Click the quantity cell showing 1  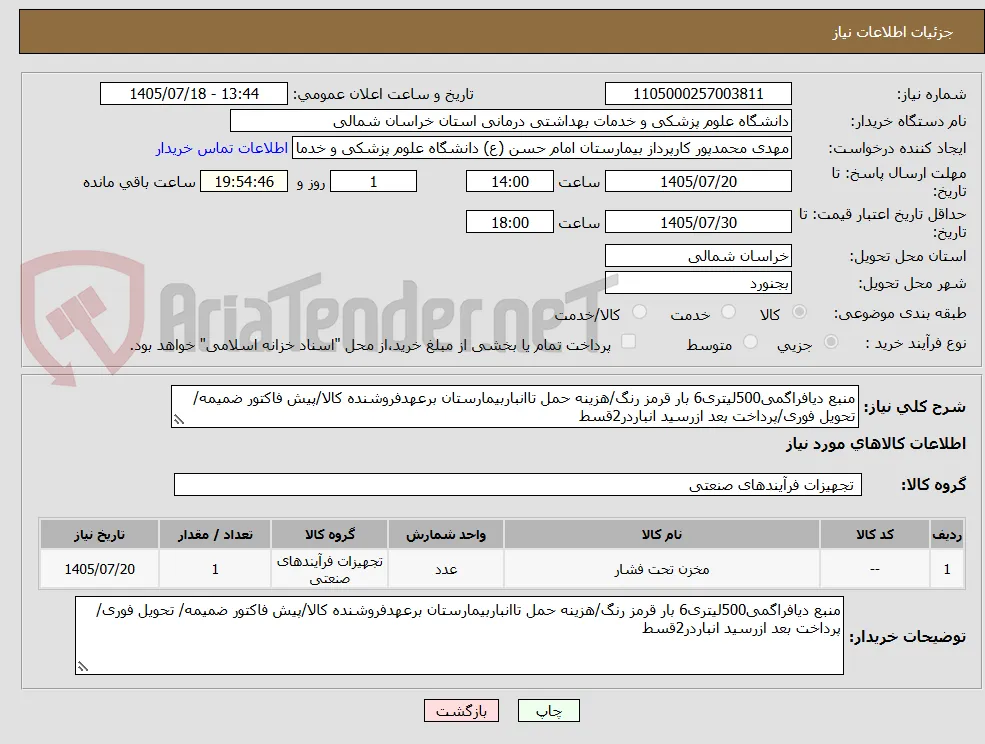pyautogui.click(x=215, y=569)
